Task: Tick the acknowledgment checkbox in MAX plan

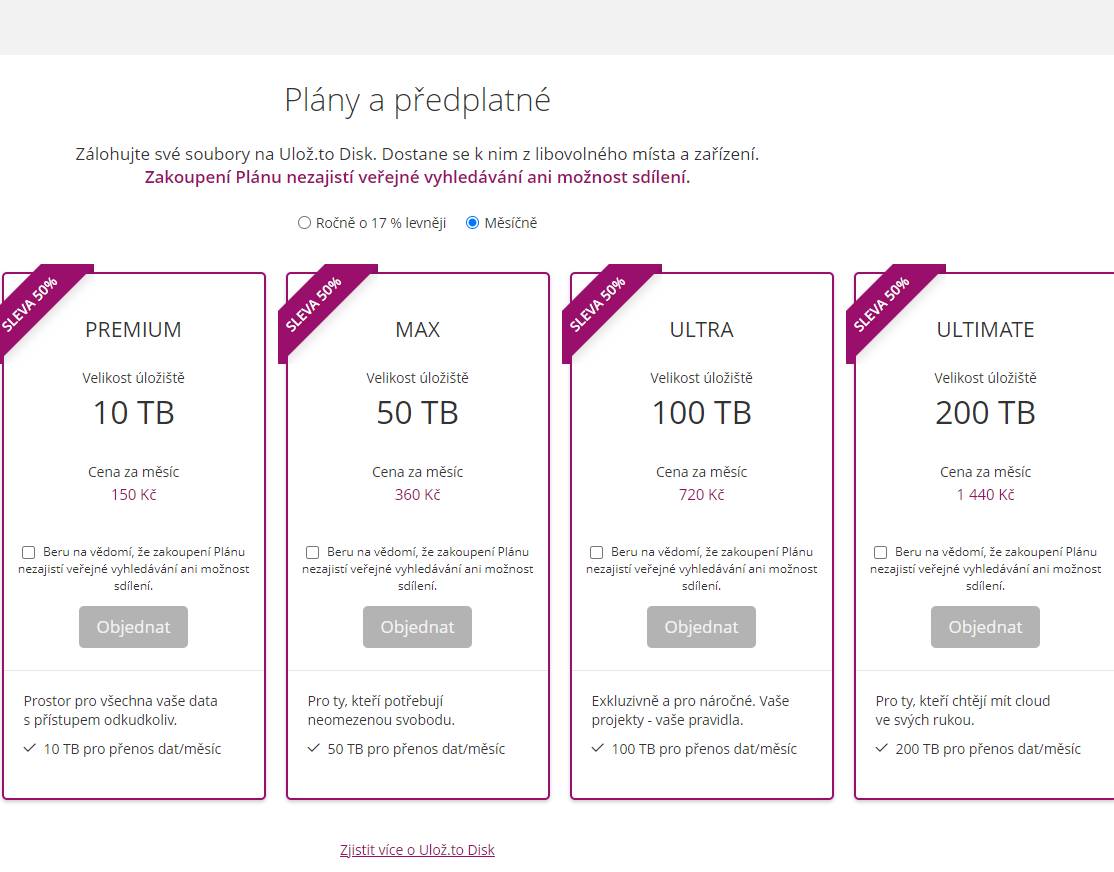Action: [313, 552]
